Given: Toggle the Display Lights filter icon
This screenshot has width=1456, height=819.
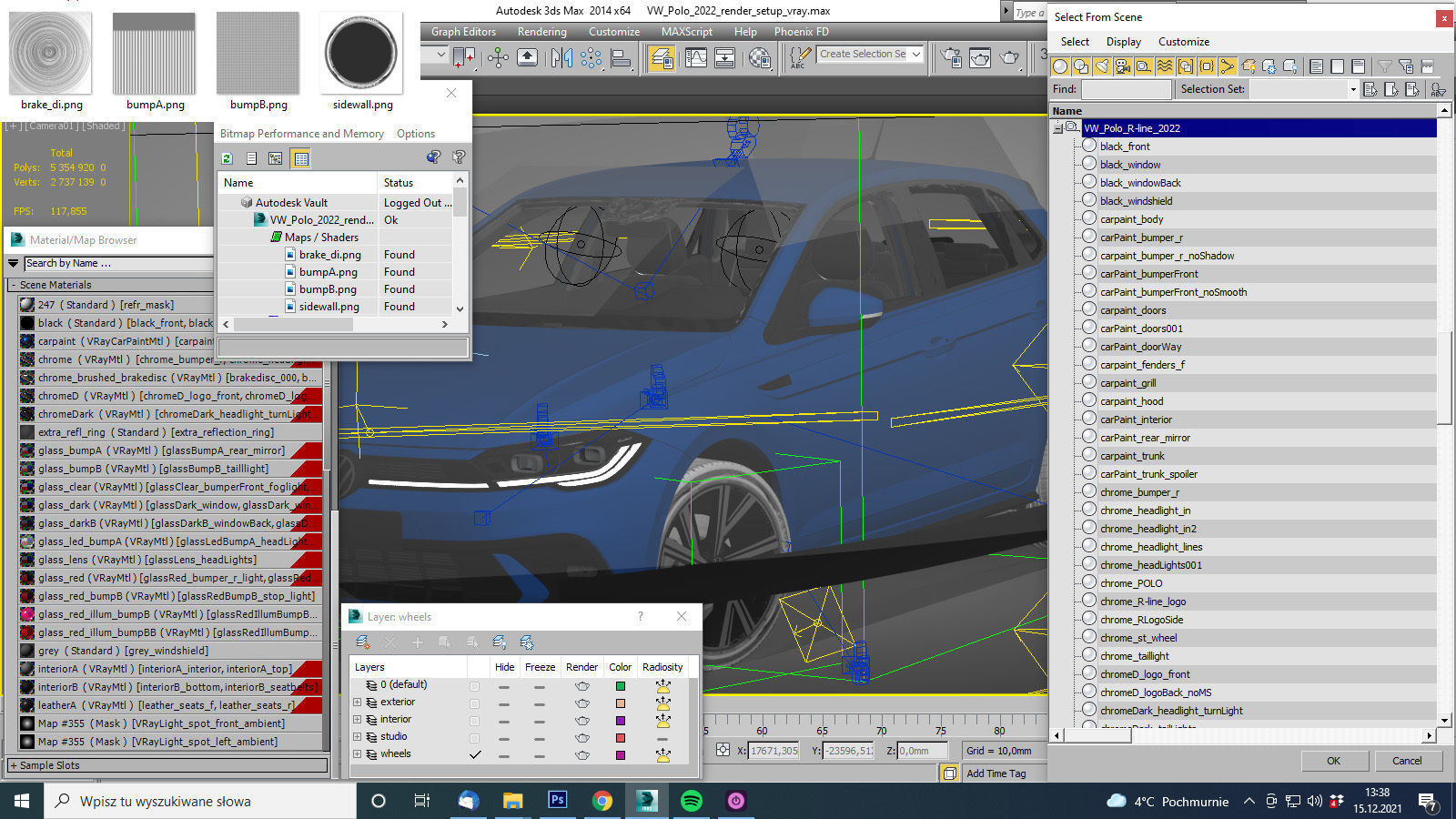Looking at the screenshot, I should [1101, 66].
